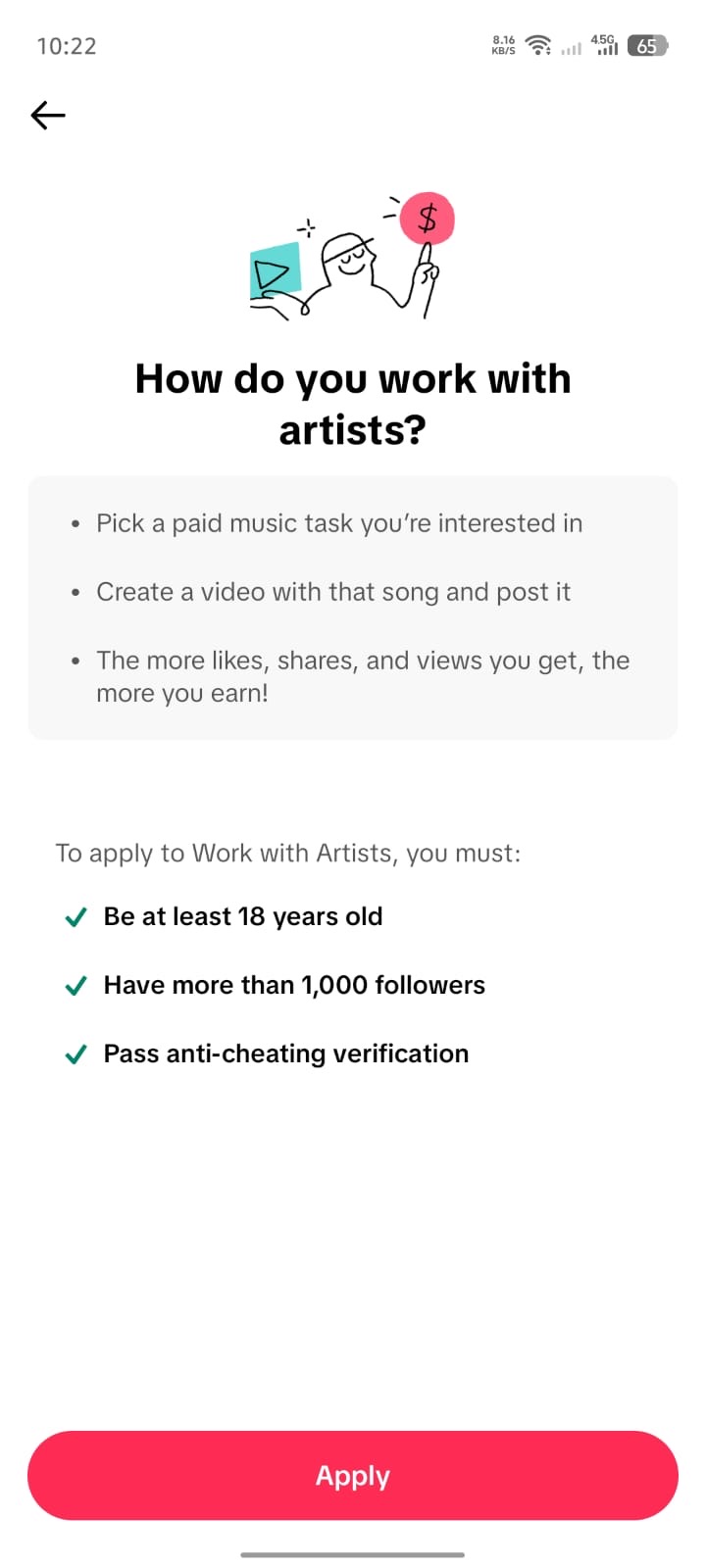Tap the checkmark beside anti-cheating verification
This screenshot has width=706, height=1568.
pyautogui.click(x=76, y=1054)
